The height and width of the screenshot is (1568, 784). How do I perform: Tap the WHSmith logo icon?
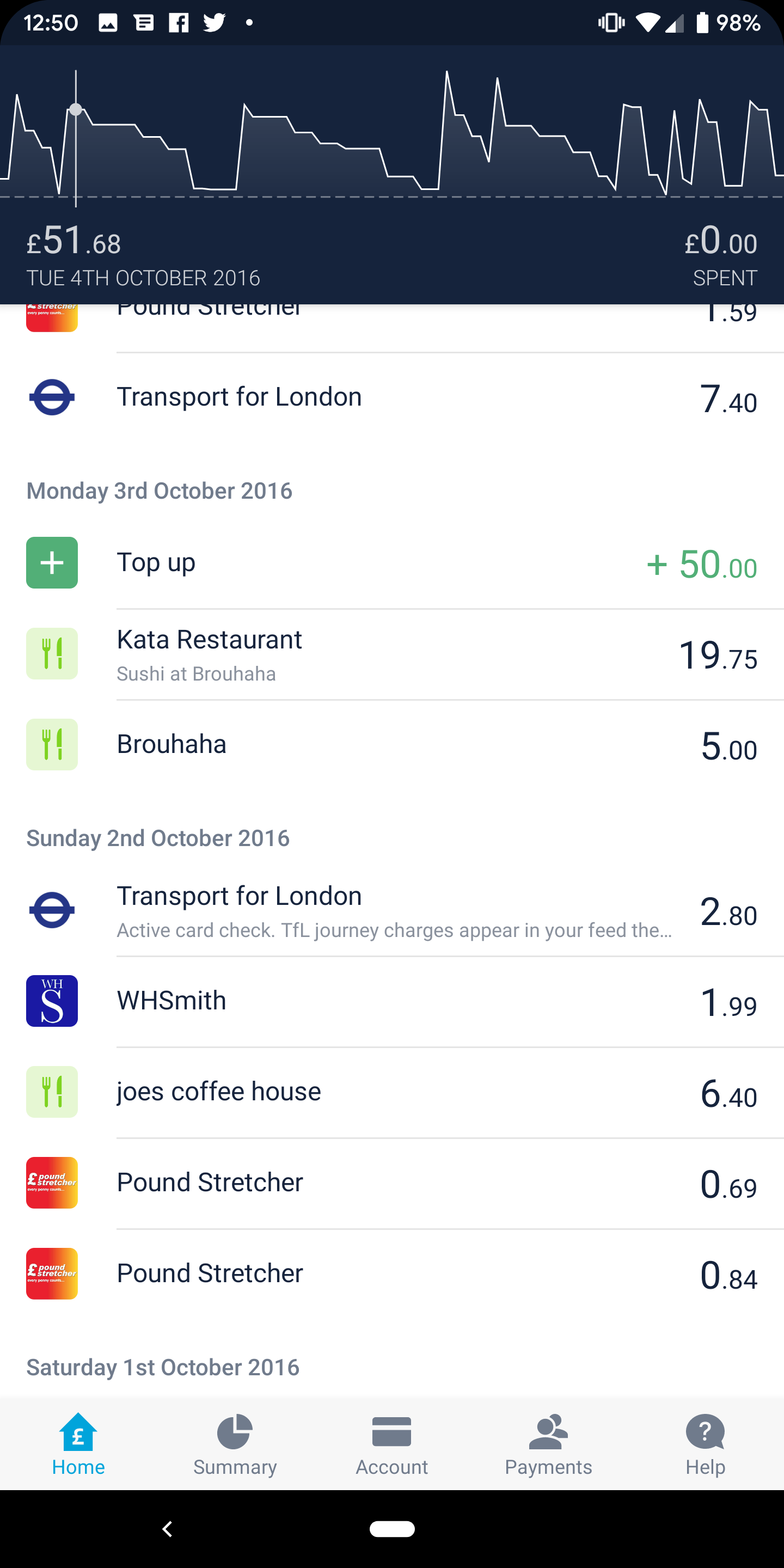52,1001
